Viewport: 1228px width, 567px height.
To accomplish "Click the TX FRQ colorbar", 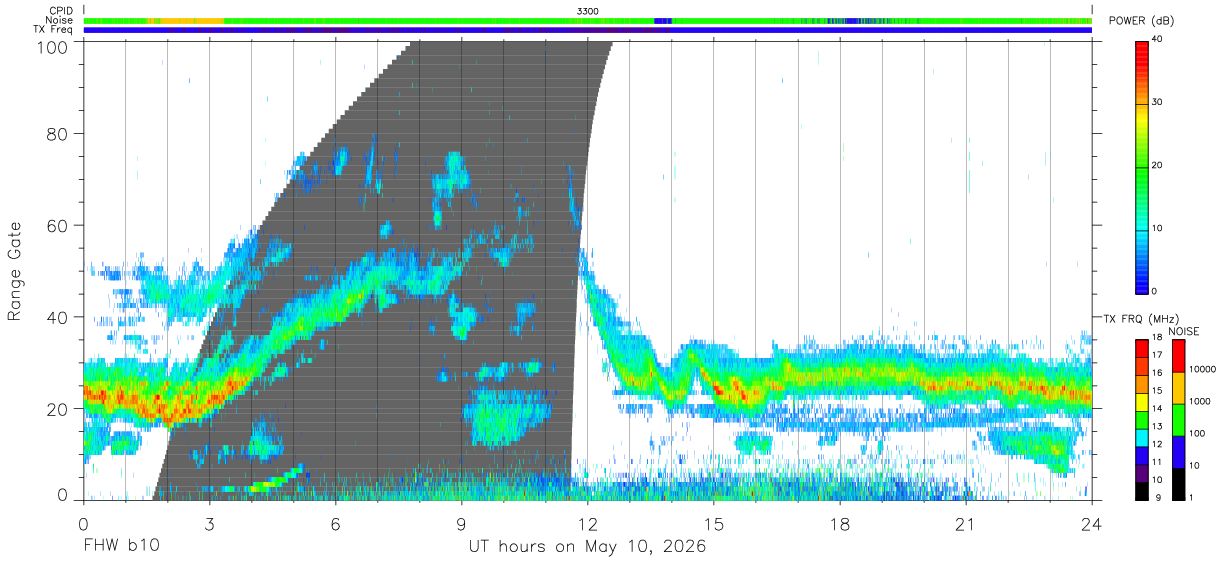I will pos(1142,419).
